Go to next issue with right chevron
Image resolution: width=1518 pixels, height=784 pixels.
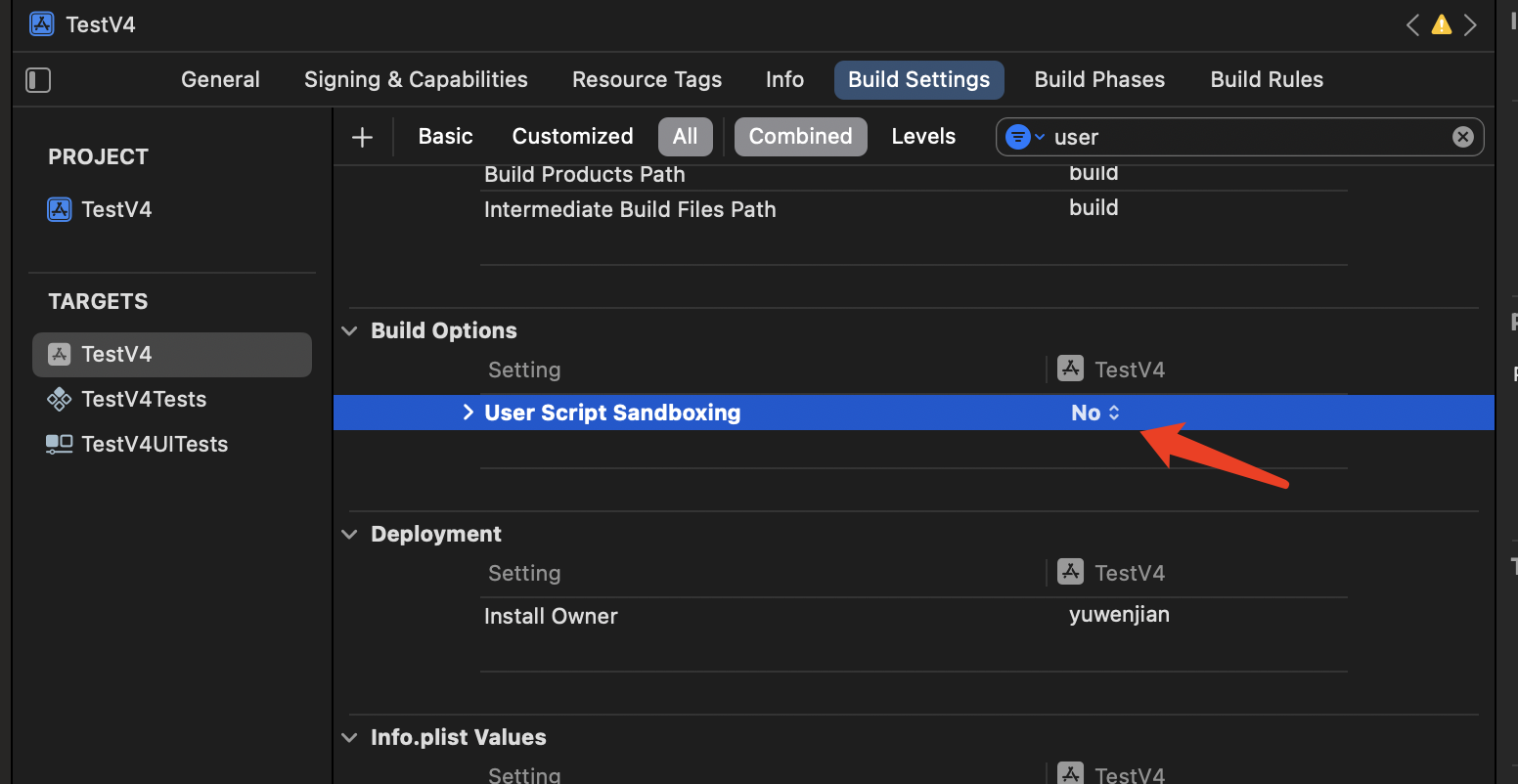(x=1470, y=25)
